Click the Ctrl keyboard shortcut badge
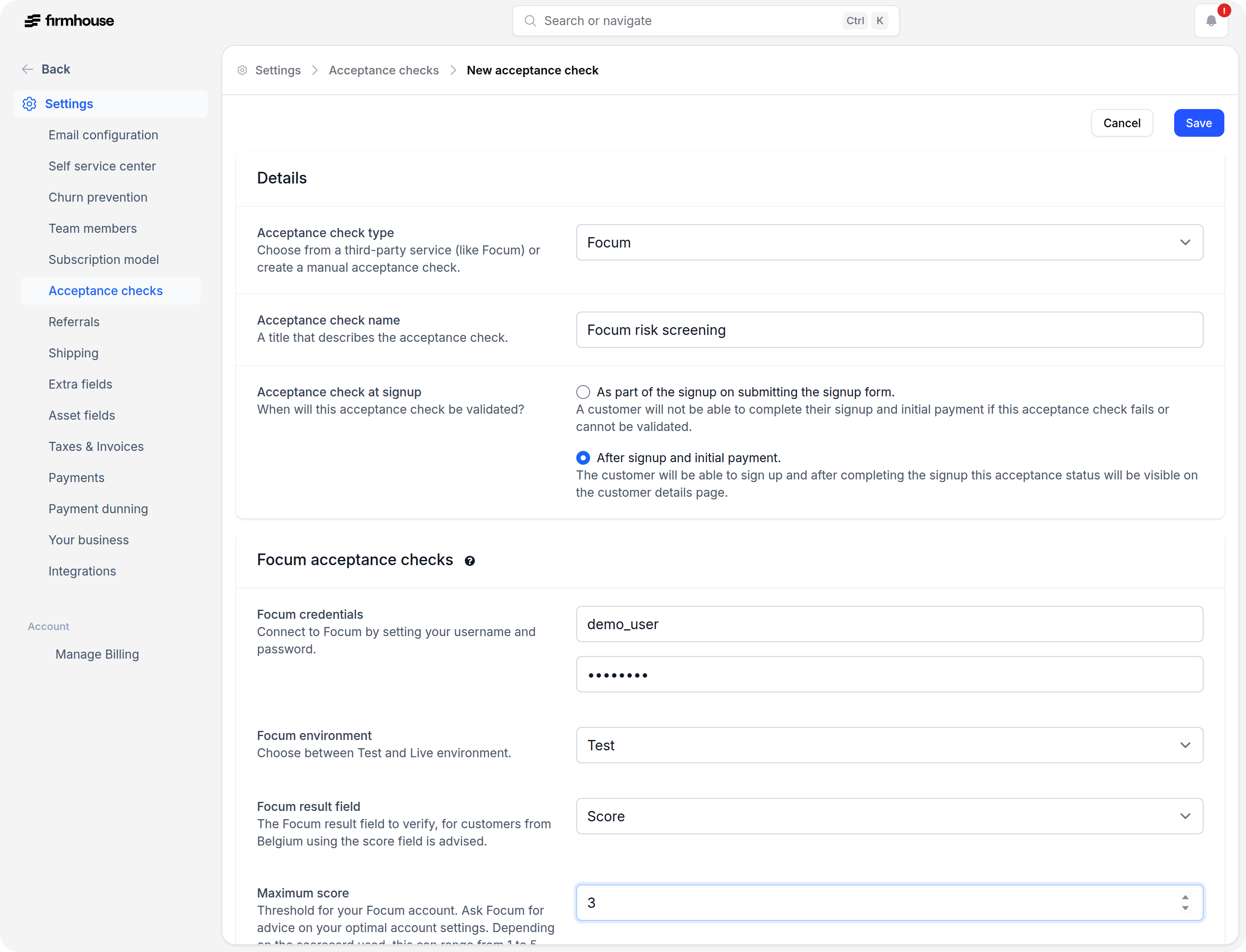This screenshot has width=1246, height=952. [x=854, y=21]
